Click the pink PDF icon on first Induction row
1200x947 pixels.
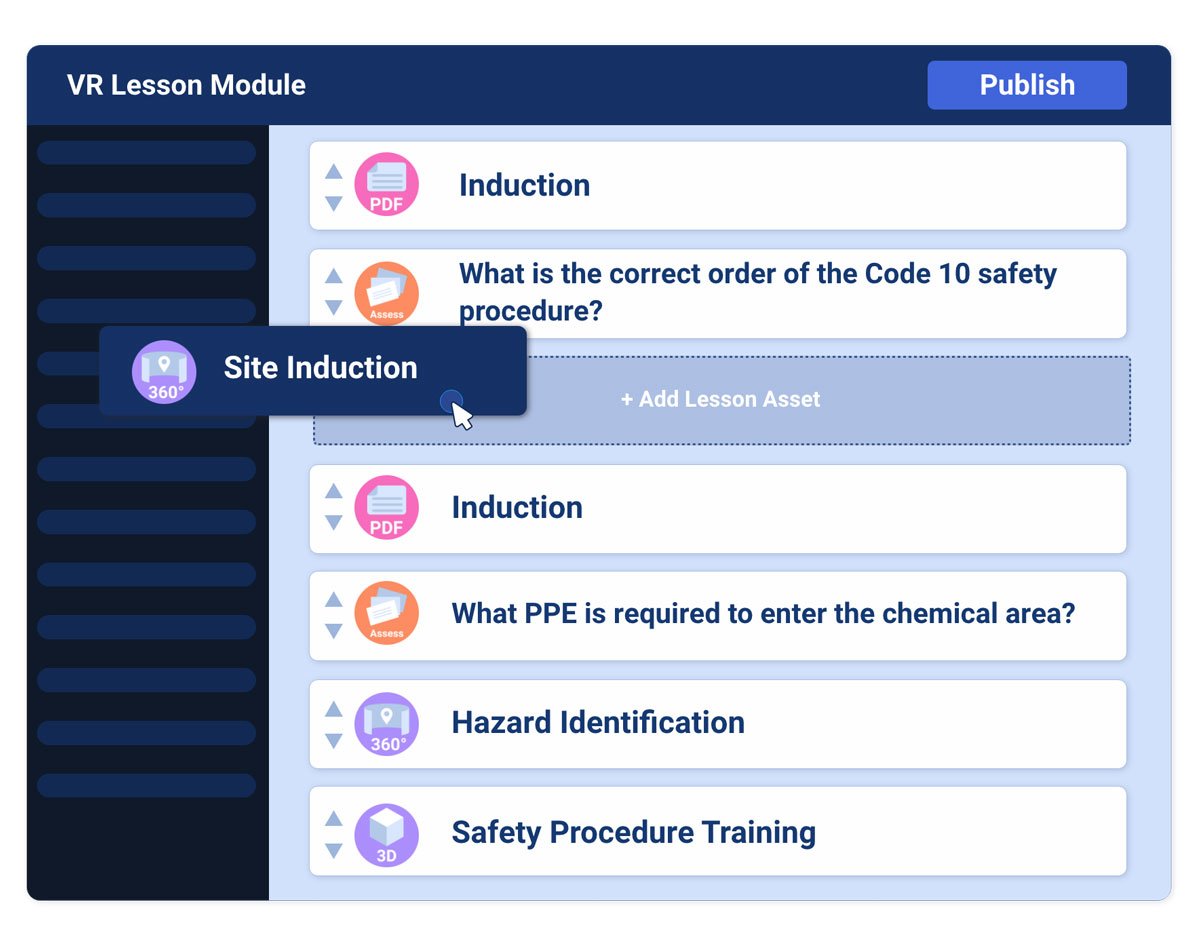(386, 185)
